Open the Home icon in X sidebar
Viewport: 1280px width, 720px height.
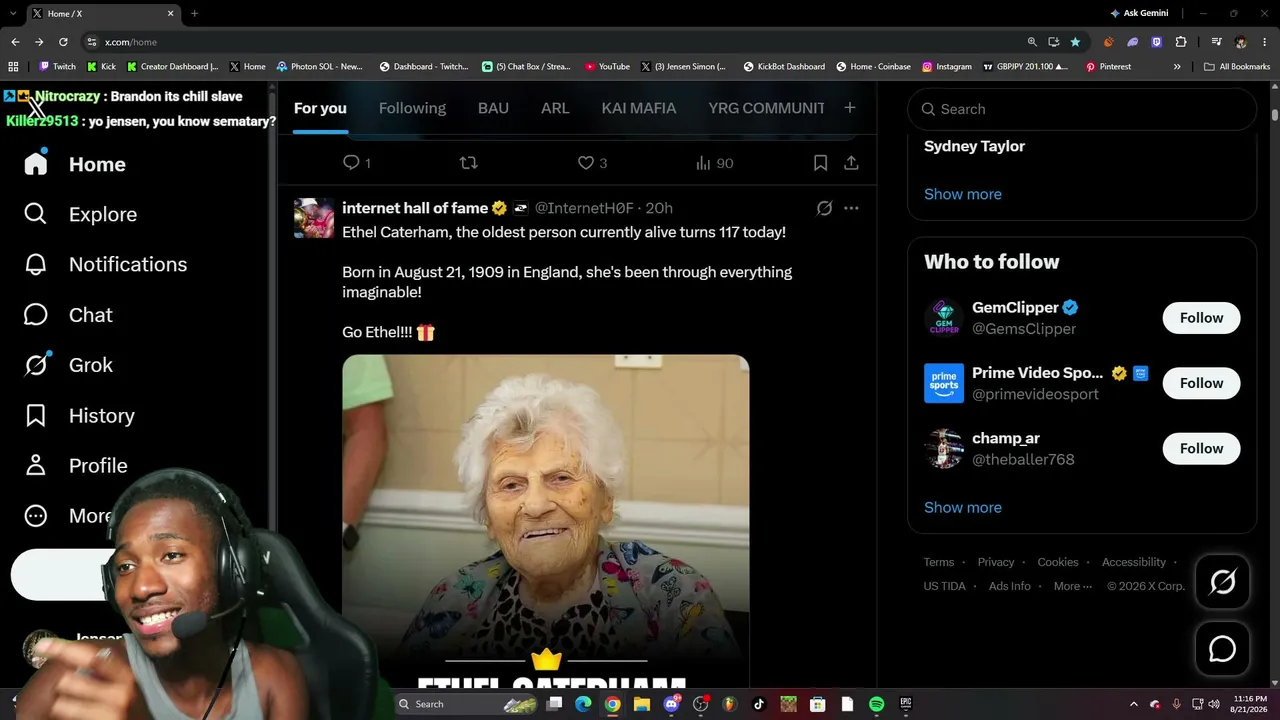[36, 163]
